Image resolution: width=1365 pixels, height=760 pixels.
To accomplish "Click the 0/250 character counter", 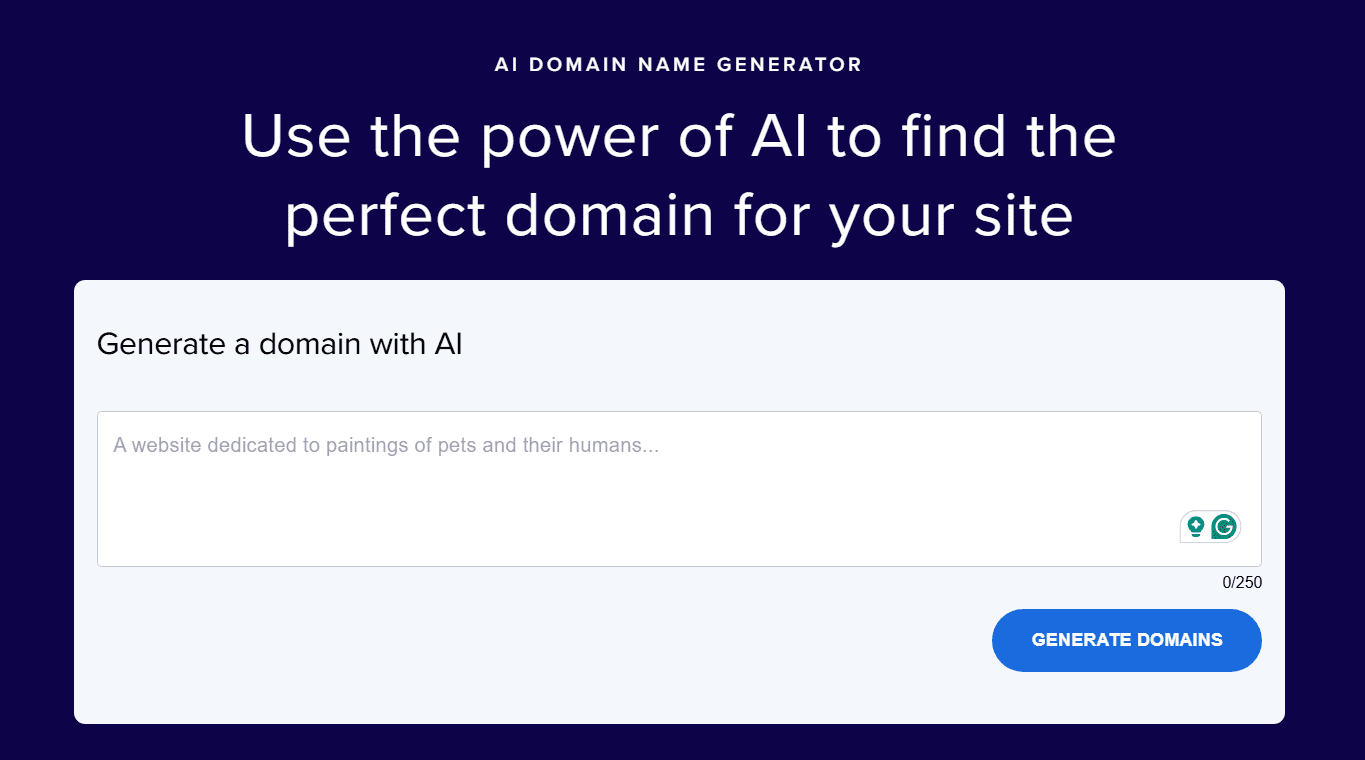I will [x=1241, y=582].
